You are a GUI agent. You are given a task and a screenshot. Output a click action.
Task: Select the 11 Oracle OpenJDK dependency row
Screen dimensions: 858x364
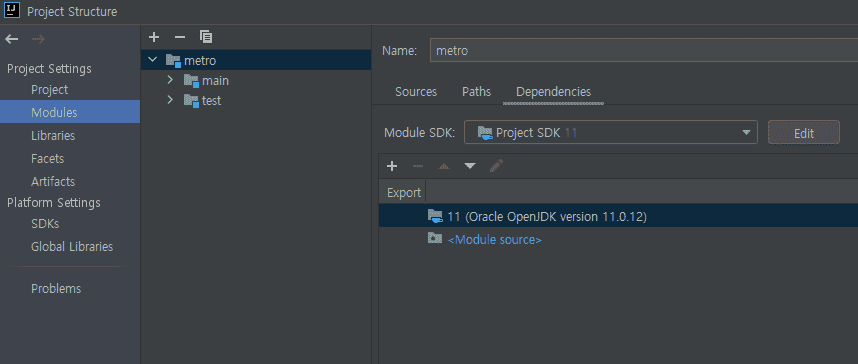click(618, 216)
